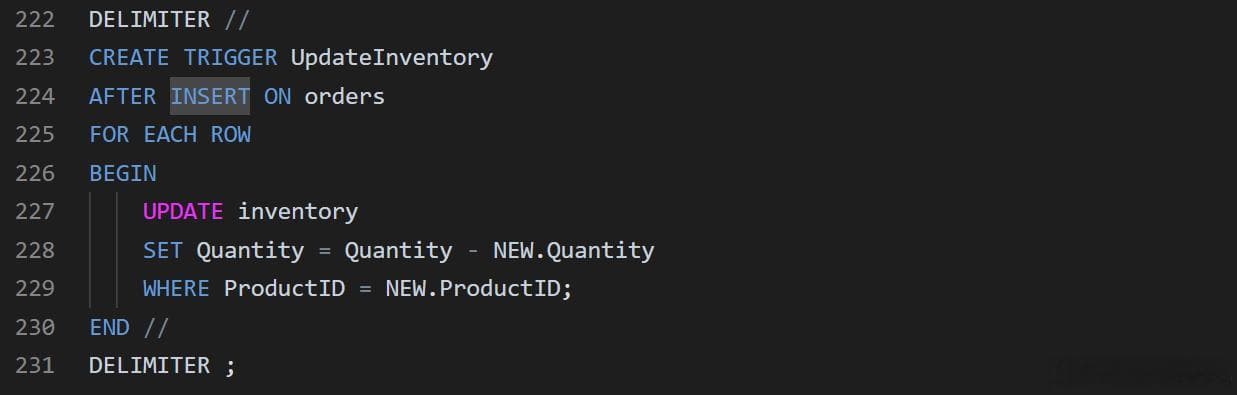Click the trigger name UpdateInventory
This screenshot has width=1237, height=395.
[392, 58]
